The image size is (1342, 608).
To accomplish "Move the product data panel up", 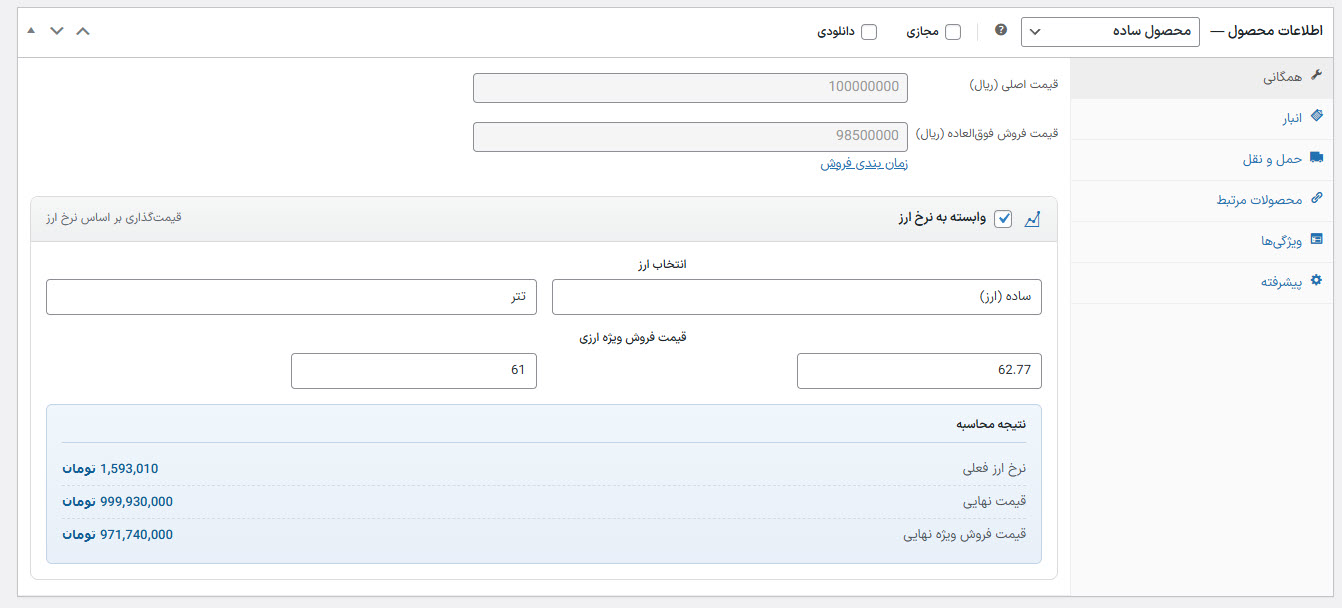I will 83,31.
